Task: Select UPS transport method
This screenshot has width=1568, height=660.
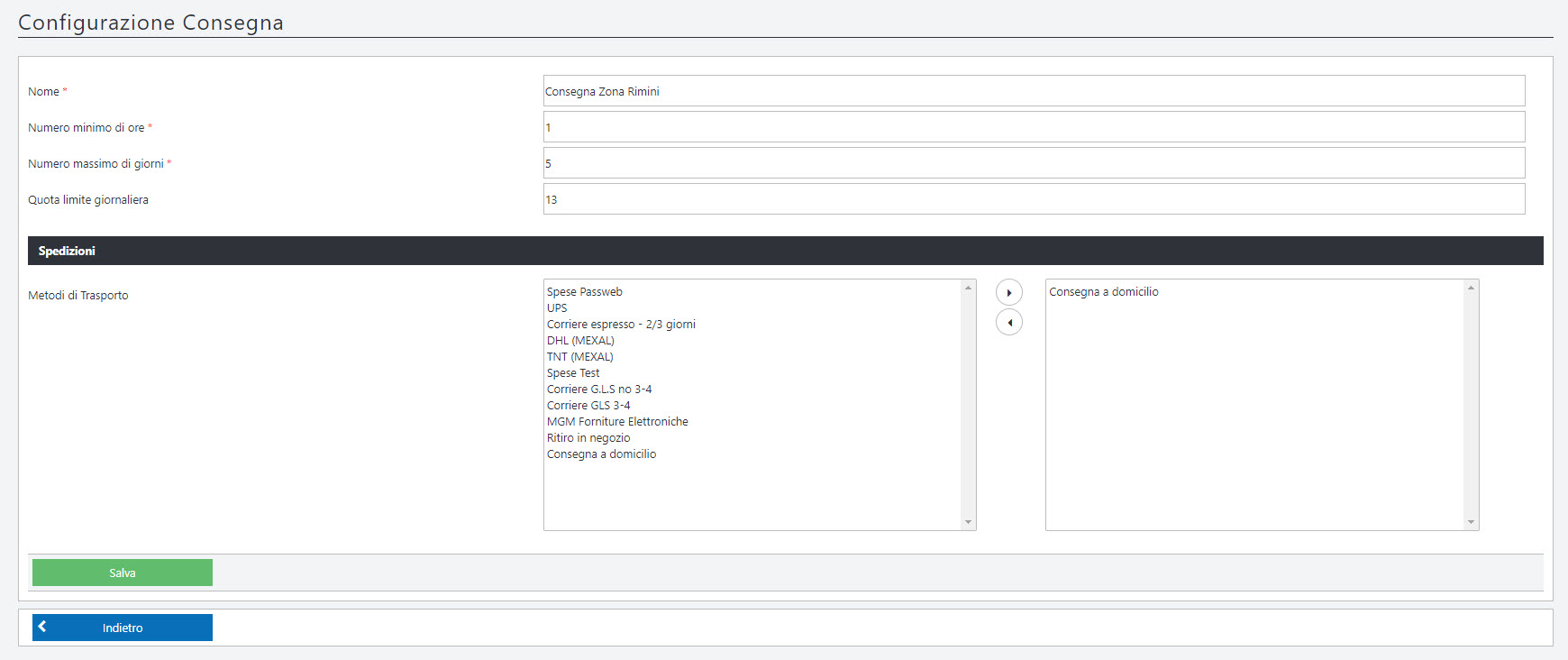Action: pos(557,308)
